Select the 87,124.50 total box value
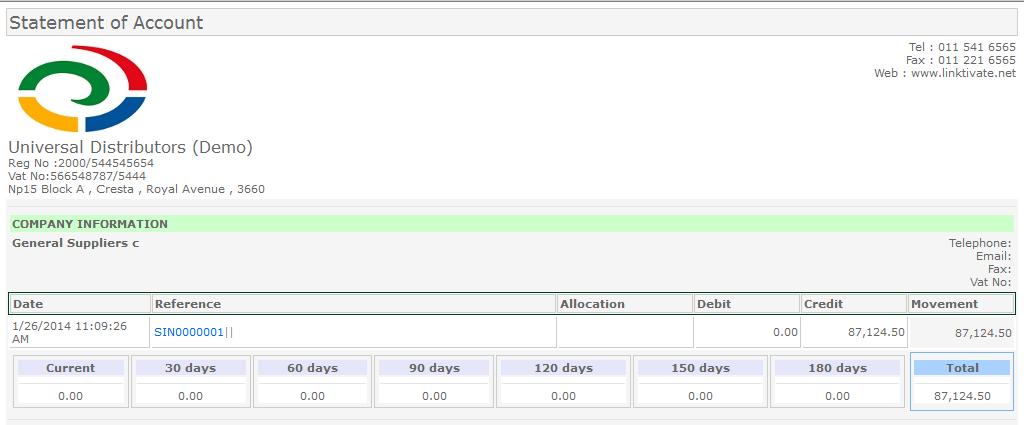The width and height of the screenshot is (1024, 425). (962, 396)
